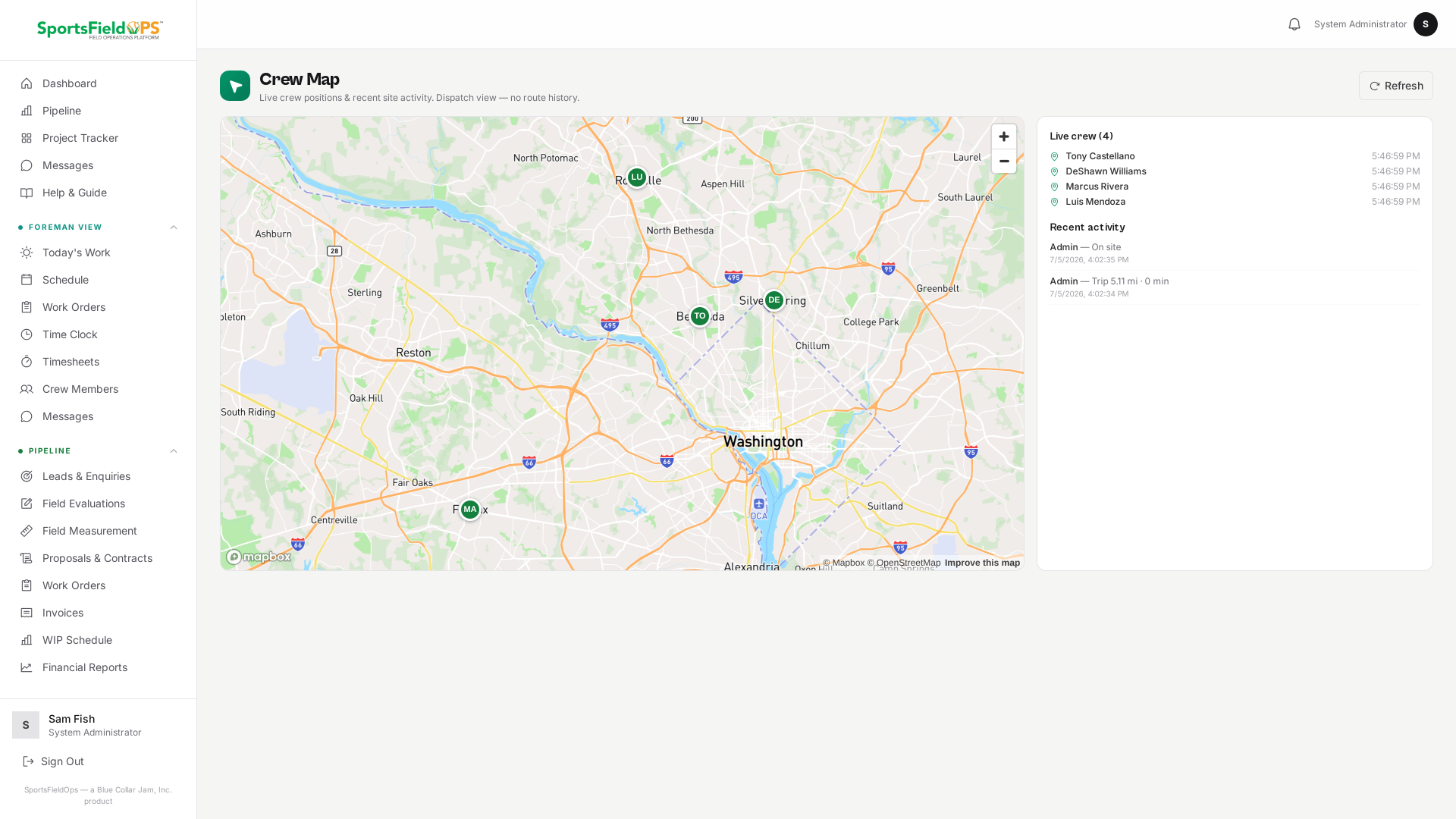This screenshot has height=819, width=1456.
Task: Select the MA crew marker at Fairfax
Action: tap(470, 510)
